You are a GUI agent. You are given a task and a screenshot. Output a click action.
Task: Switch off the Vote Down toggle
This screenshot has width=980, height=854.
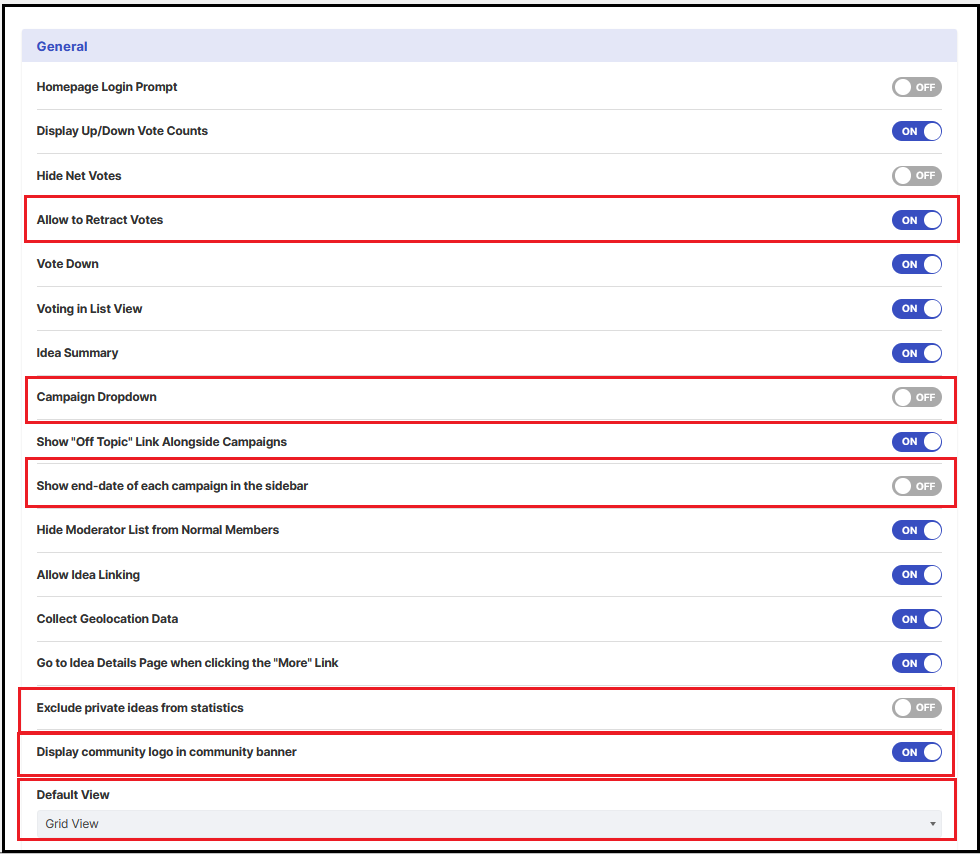916,264
